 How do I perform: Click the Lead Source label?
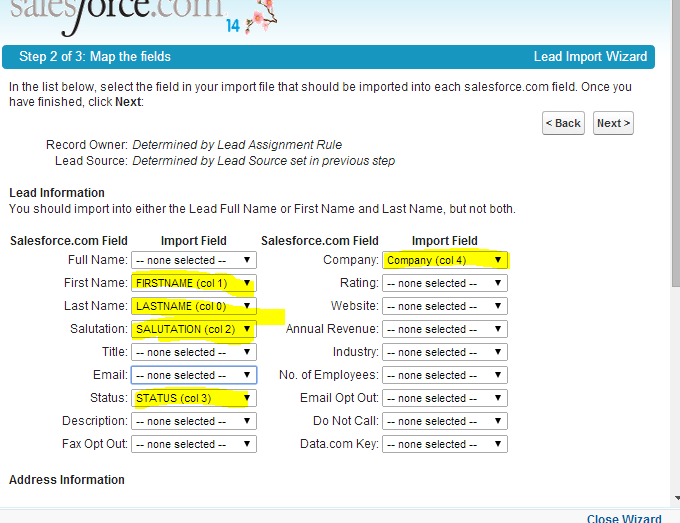(x=91, y=161)
